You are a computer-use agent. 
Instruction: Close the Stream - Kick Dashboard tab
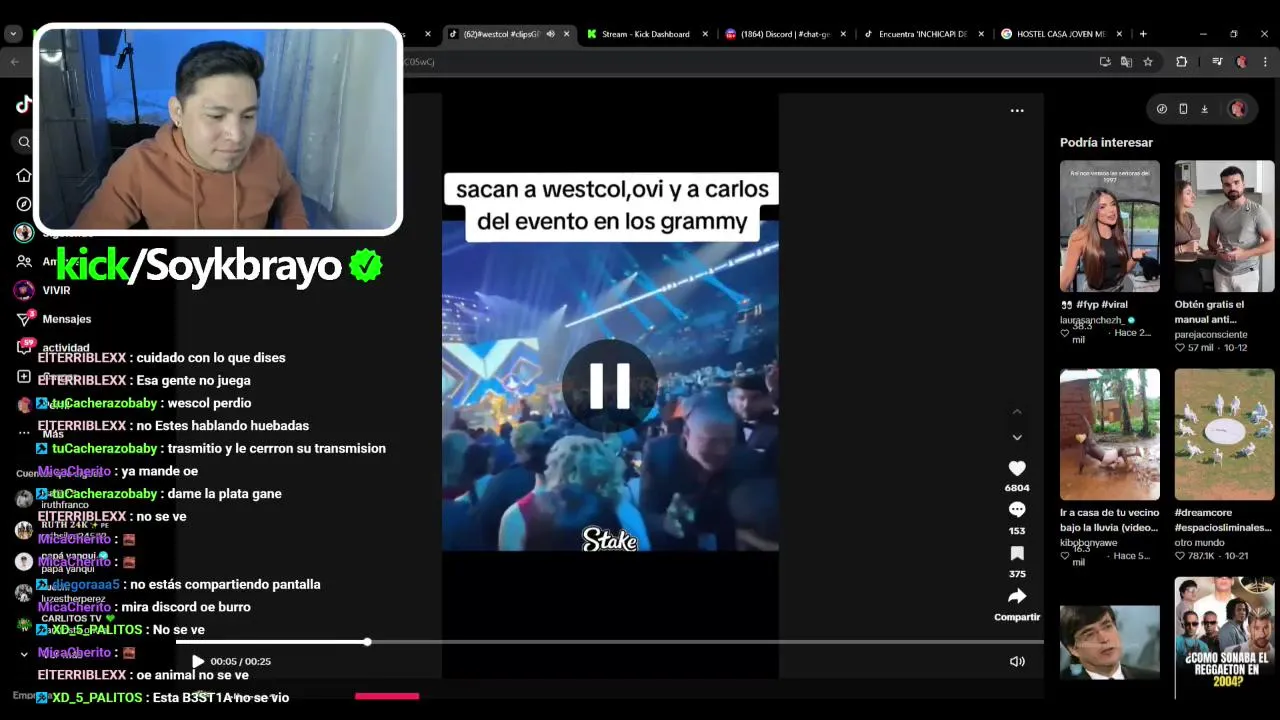pyautogui.click(x=705, y=34)
